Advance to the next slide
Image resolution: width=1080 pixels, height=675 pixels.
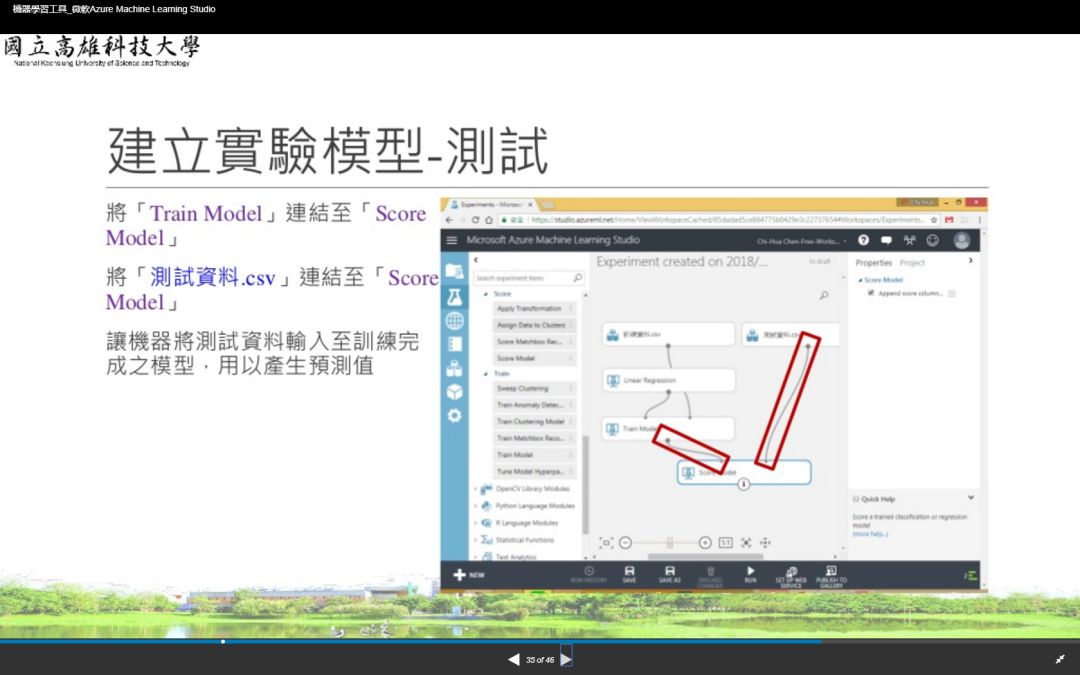pos(566,659)
